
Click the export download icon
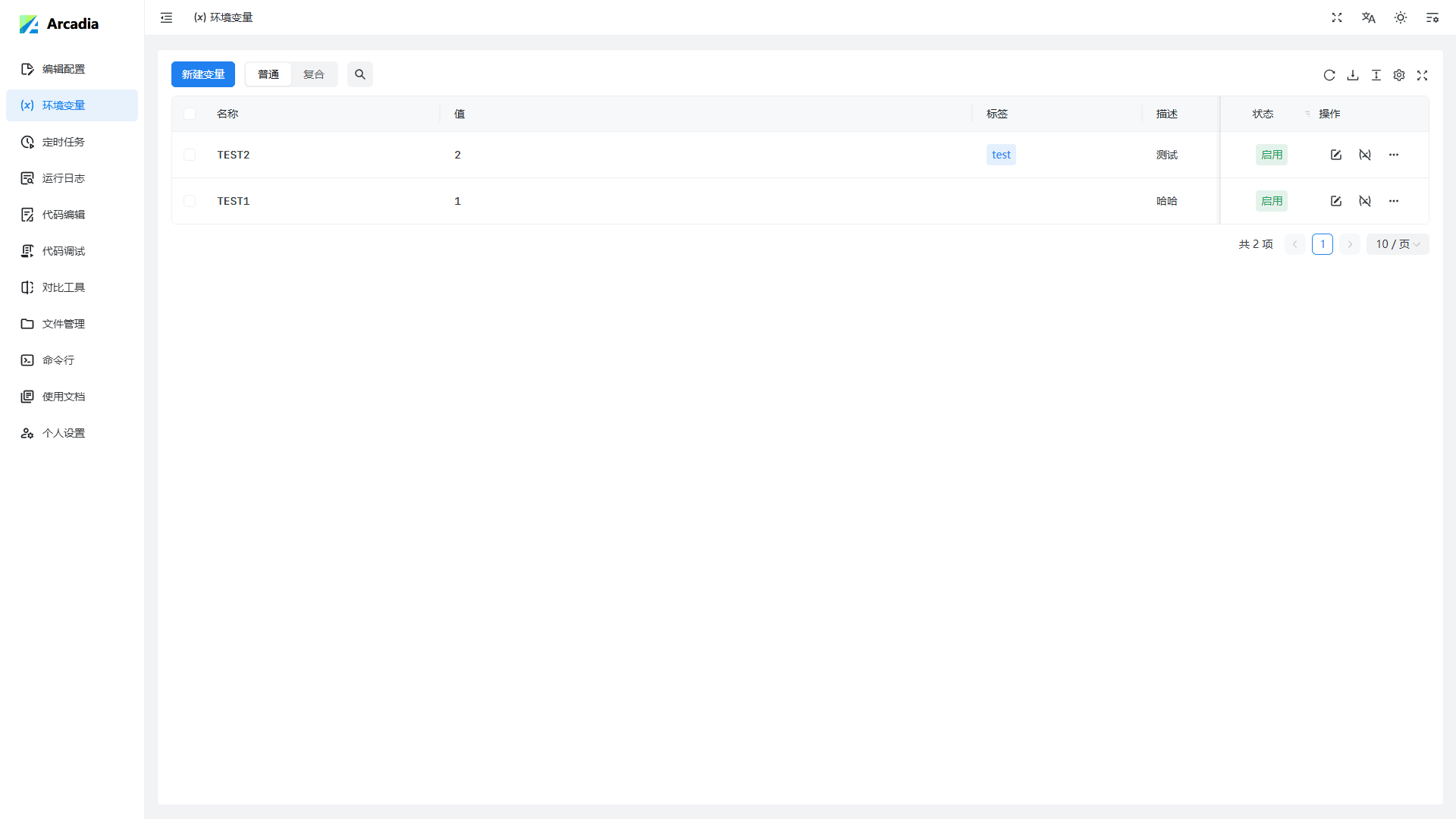point(1352,75)
